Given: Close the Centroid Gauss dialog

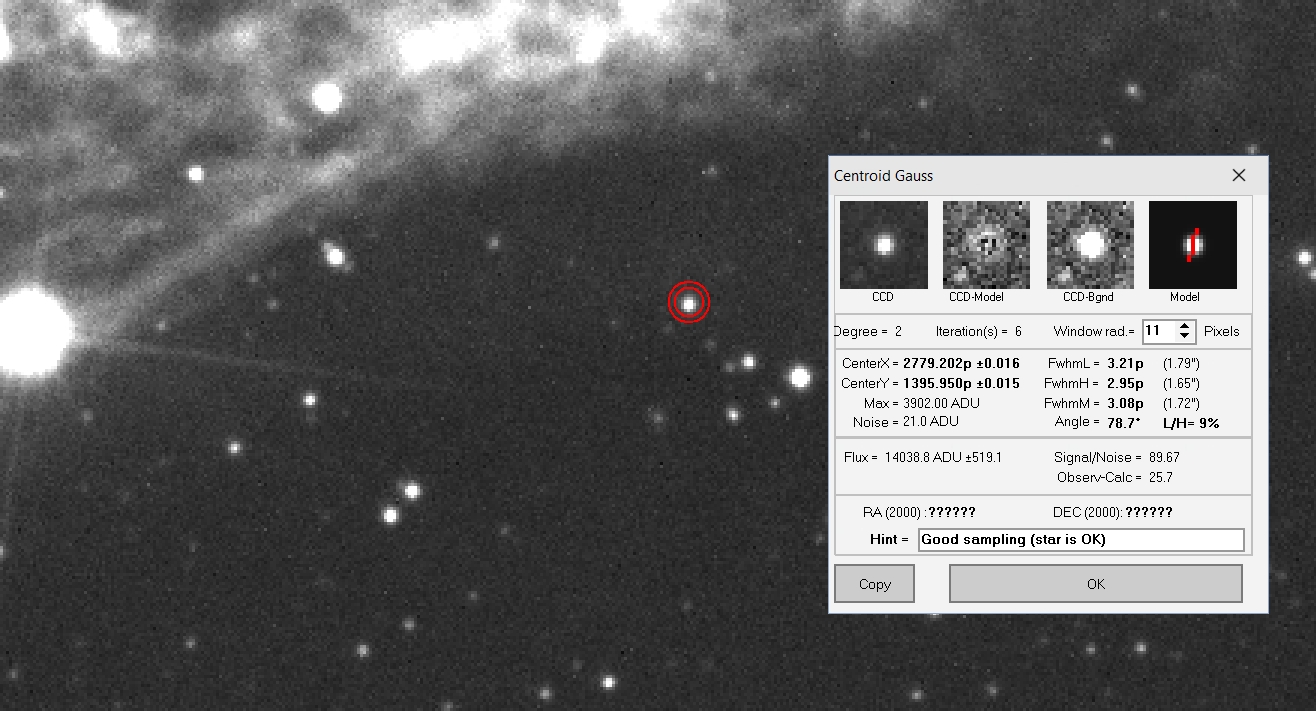Looking at the screenshot, I should tap(1239, 176).
